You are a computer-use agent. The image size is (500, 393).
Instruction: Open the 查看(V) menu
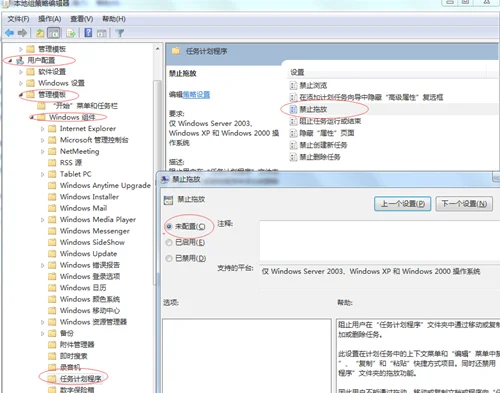tap(82, 19)
